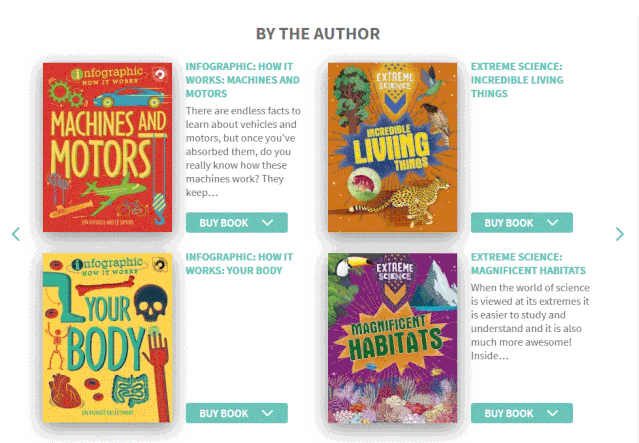The height and width of the screenshot is (443, 639).
Task: Open Extreme Science: Magnificent Habitats title link
Action: 529,264
